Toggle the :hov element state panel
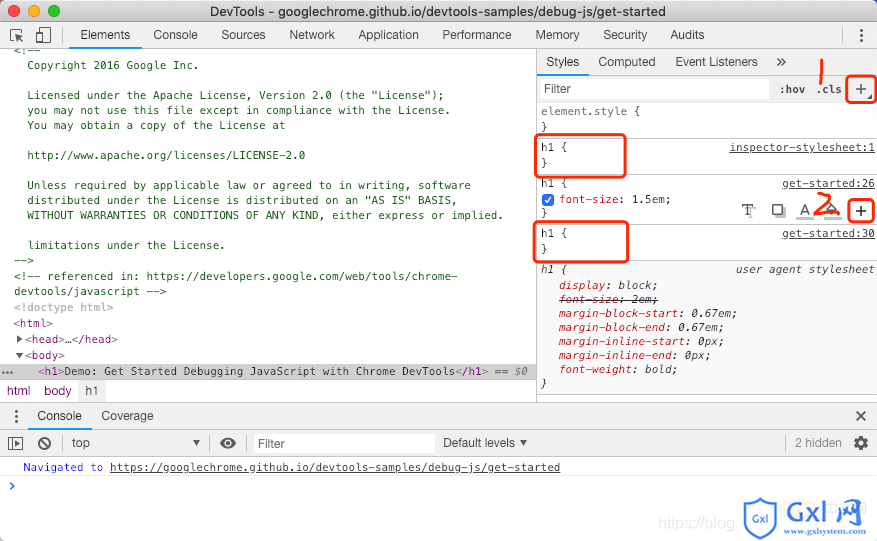Screen dimensions: 877x541 (793, 89)
